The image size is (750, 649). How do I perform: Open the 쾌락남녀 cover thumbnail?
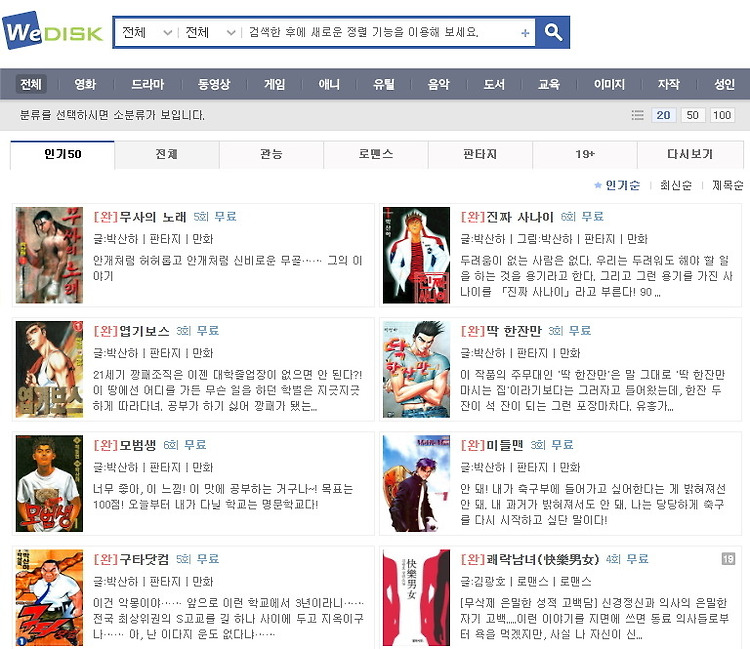(x=417, y=598)
